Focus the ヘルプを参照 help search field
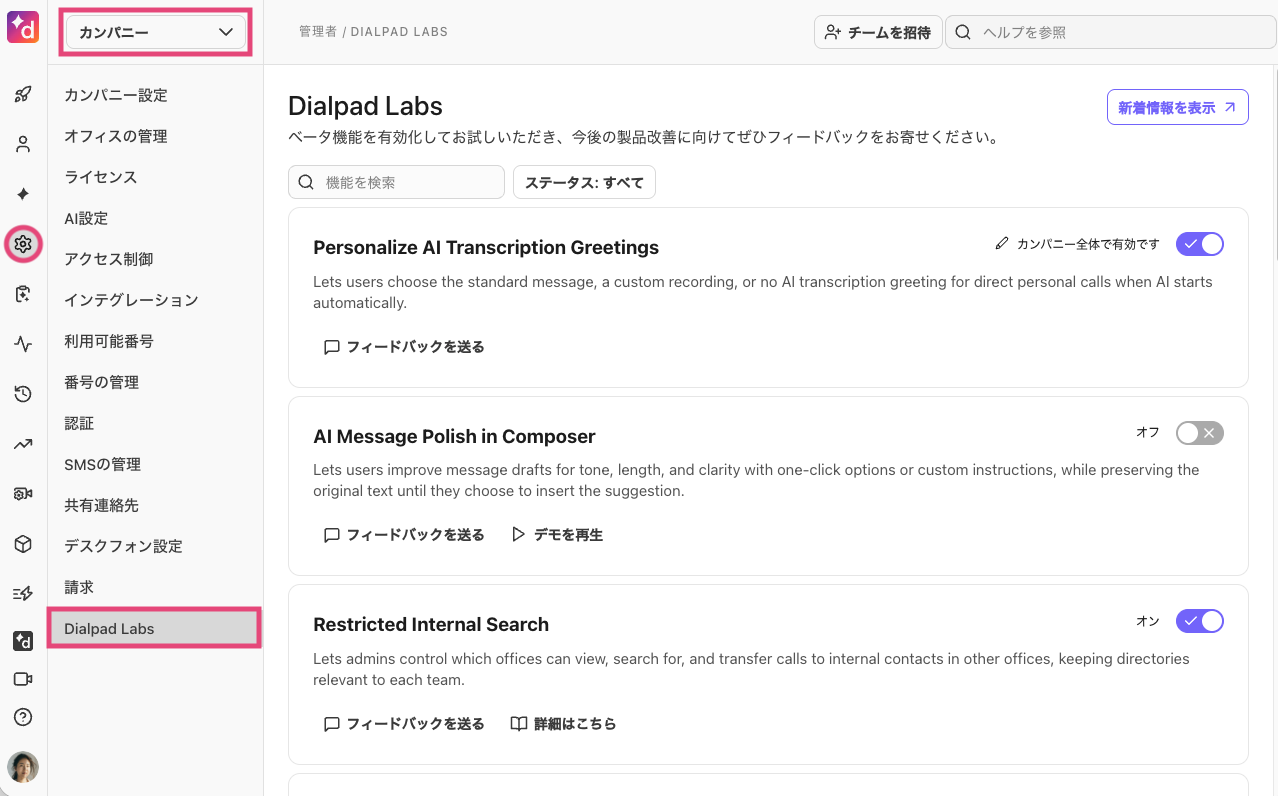Screen dimensions: 1278x796 pos(1111,32)
